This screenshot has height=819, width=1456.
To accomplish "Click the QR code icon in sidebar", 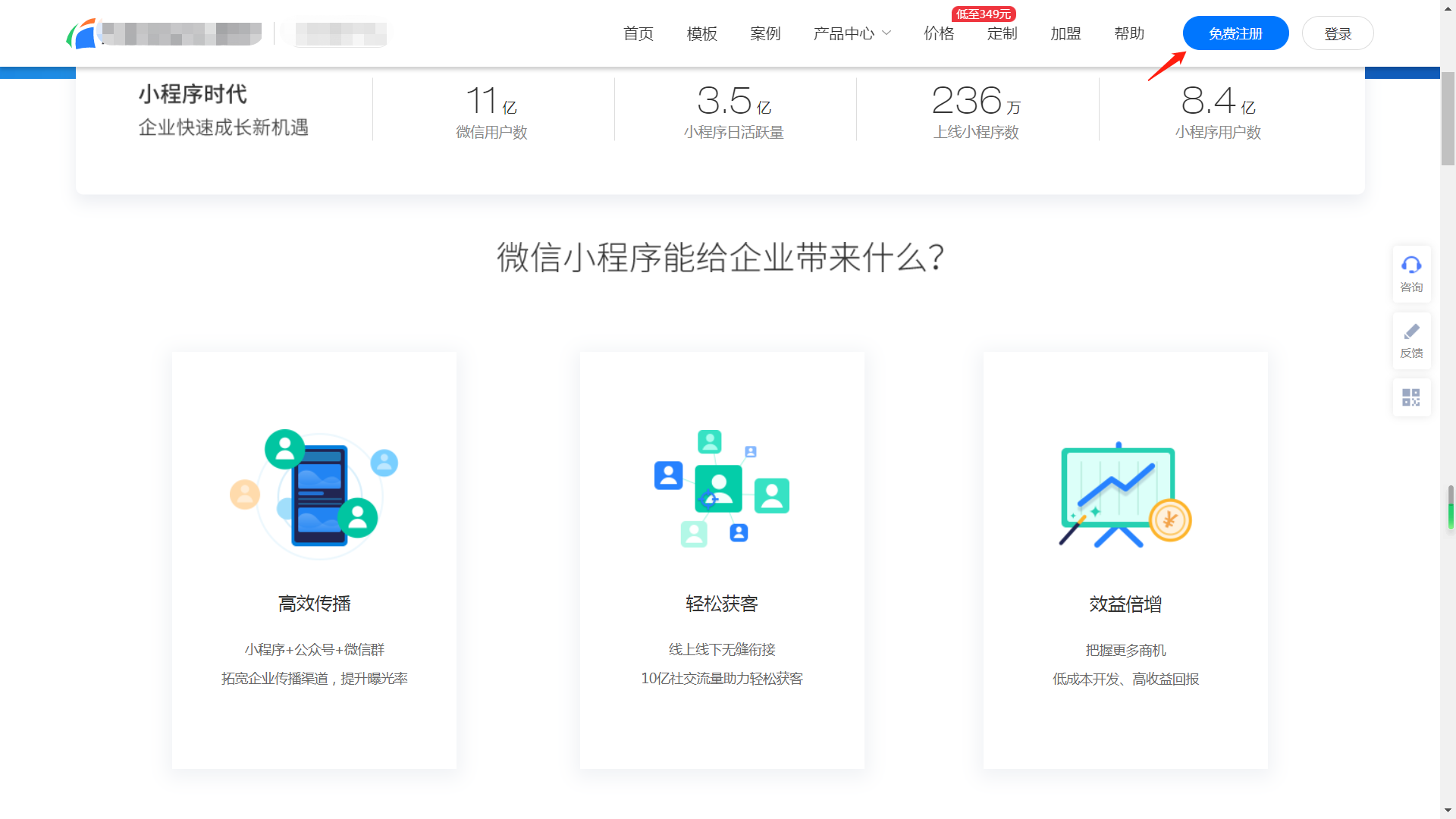I will [1411, 397].
